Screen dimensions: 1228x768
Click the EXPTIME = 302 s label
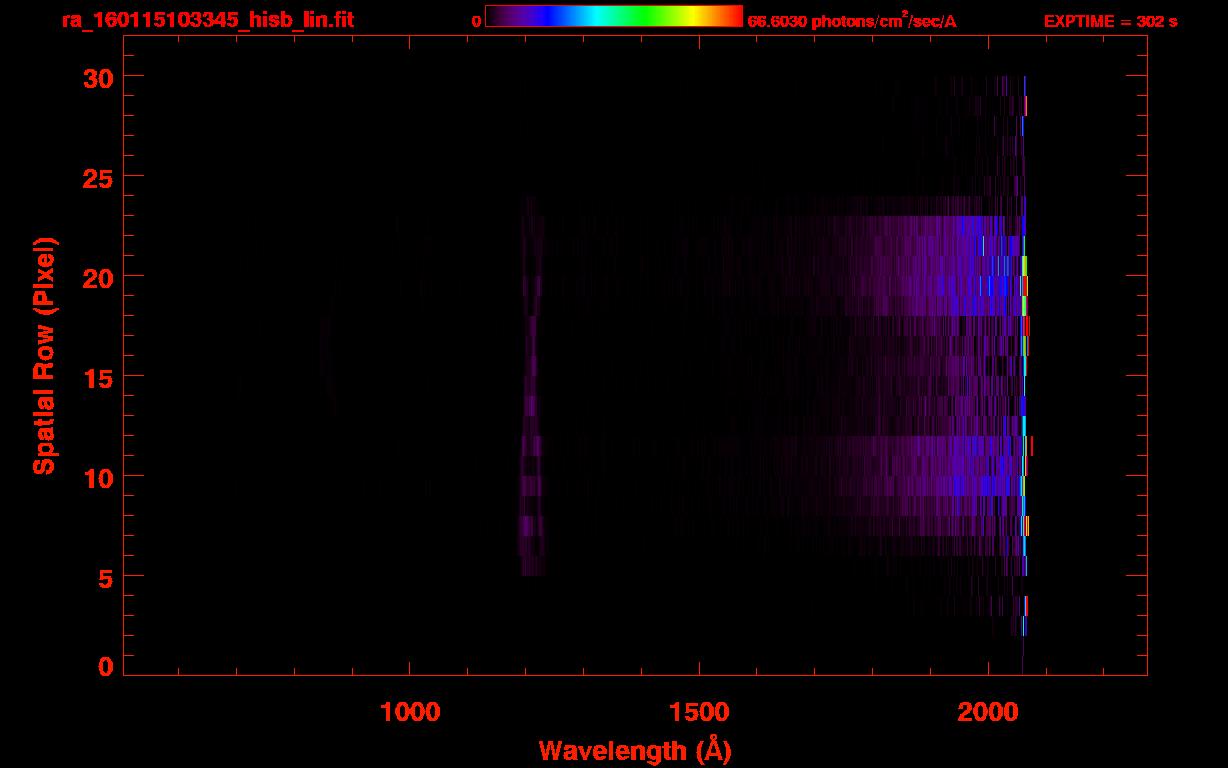[x=1110, y=21]
